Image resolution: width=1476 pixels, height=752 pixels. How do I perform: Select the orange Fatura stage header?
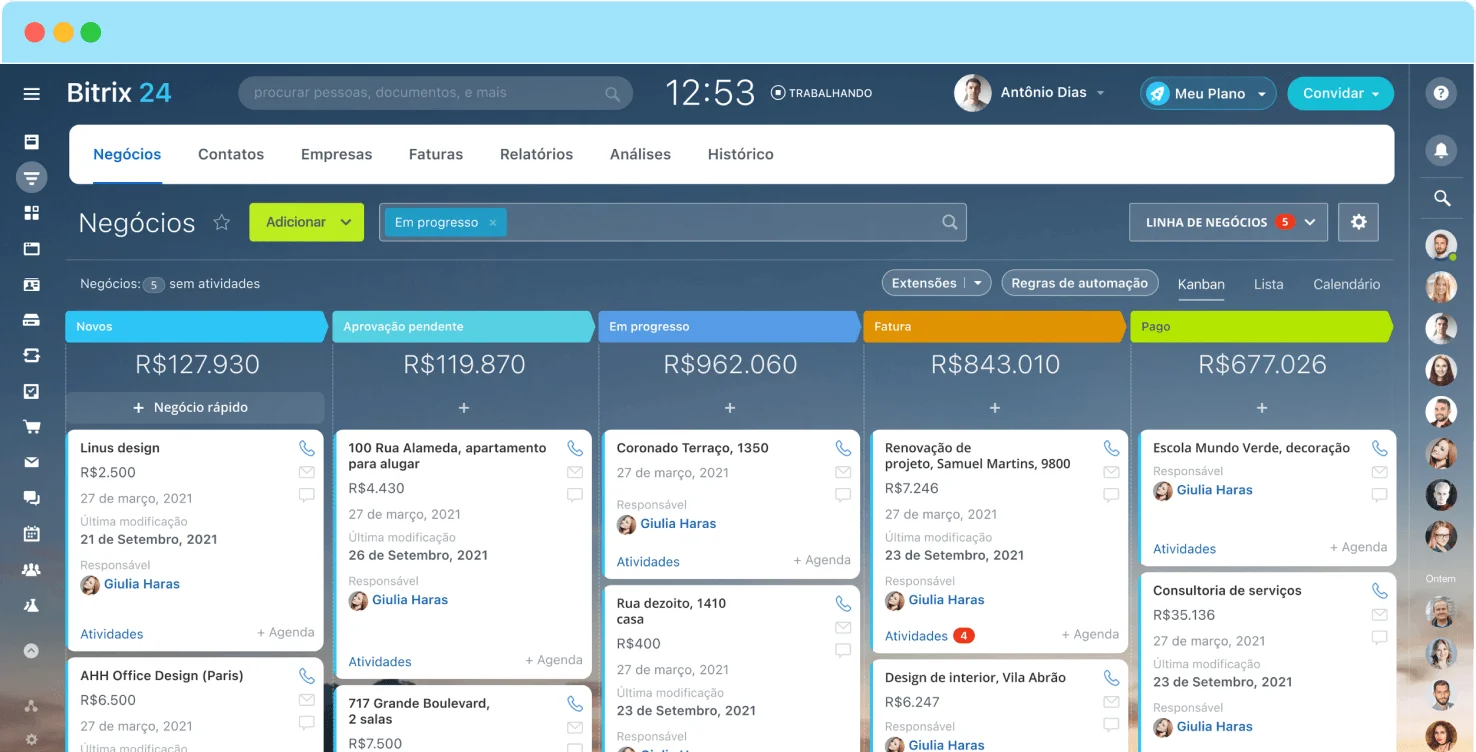(x=994, y=327)
